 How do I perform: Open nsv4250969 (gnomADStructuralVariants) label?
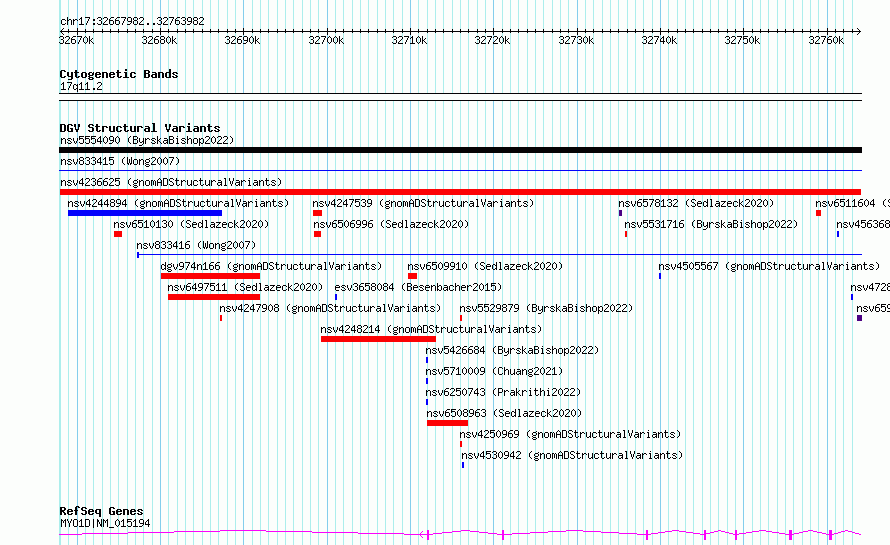[570, 434]
